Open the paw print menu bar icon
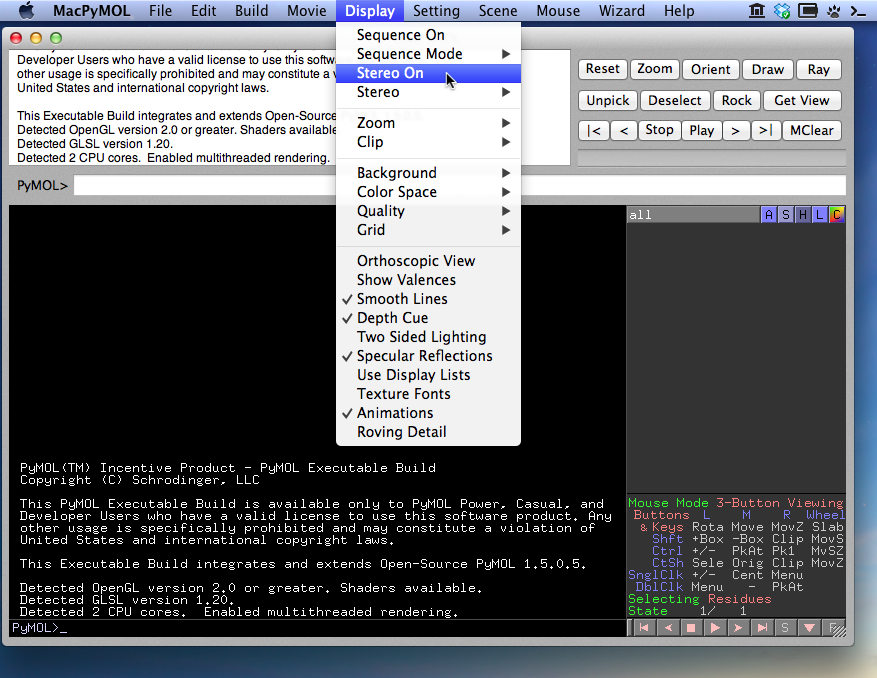 pos(833,11)
